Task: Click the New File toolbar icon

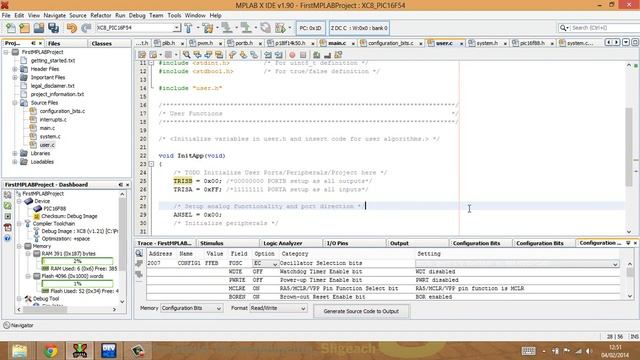Action: point(11,28)
